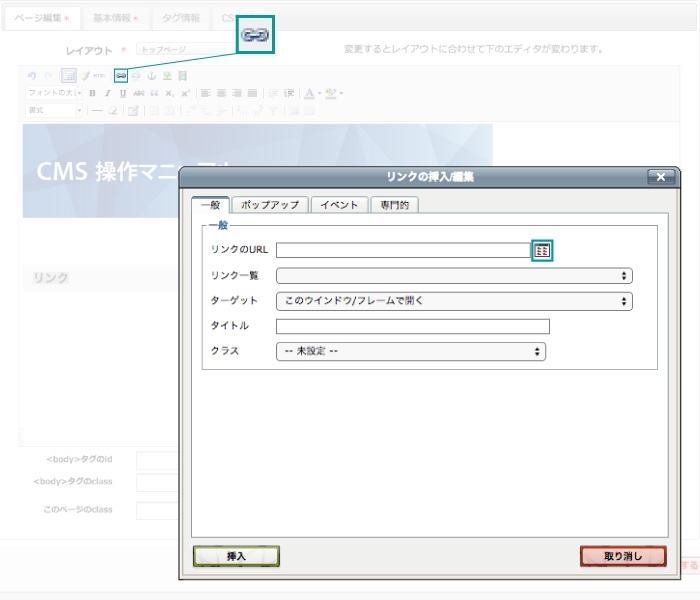Align text left
700x600 pixels.
[205, 93]
